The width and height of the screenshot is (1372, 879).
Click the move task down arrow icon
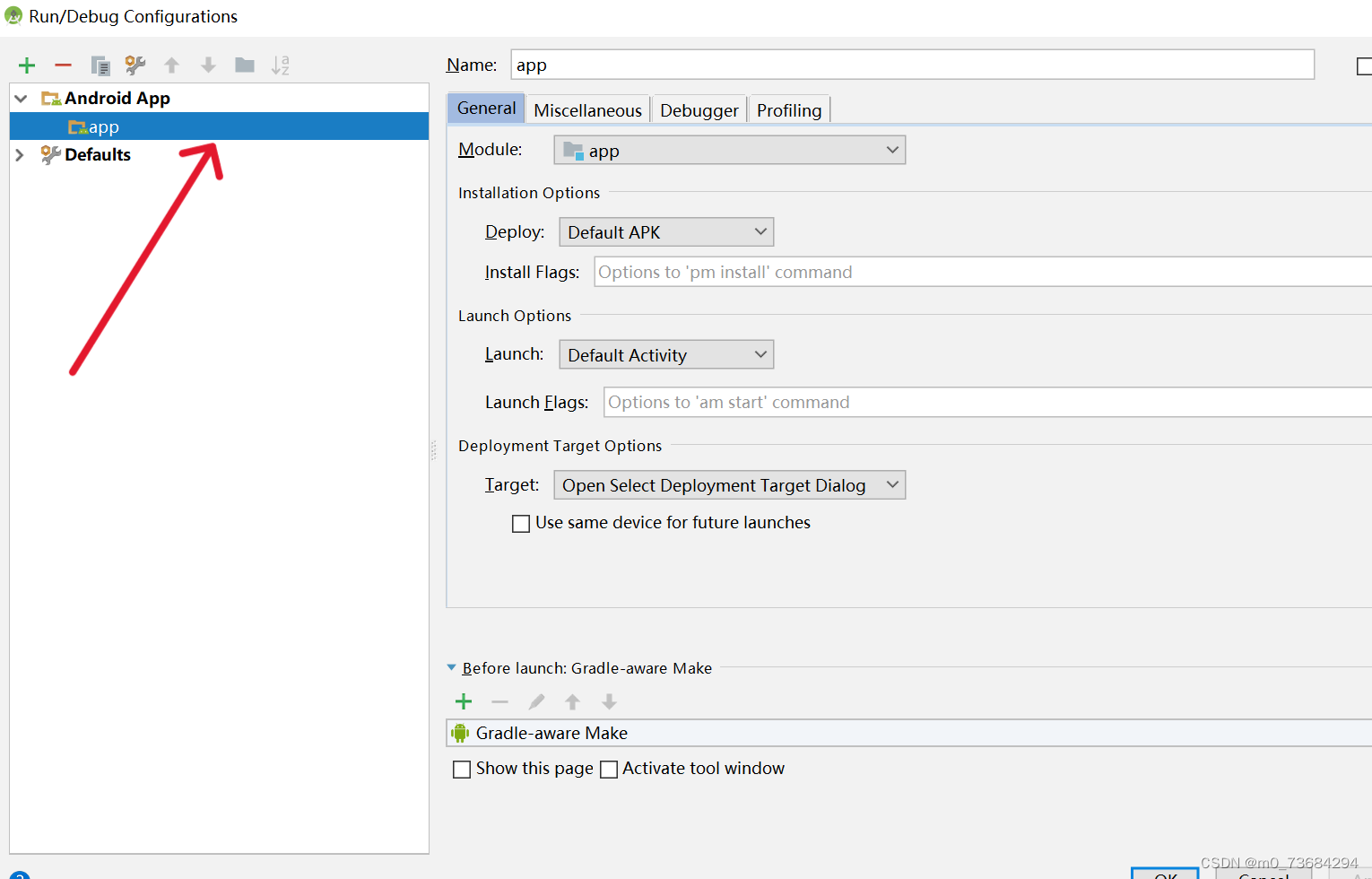(x=609, y=701)
